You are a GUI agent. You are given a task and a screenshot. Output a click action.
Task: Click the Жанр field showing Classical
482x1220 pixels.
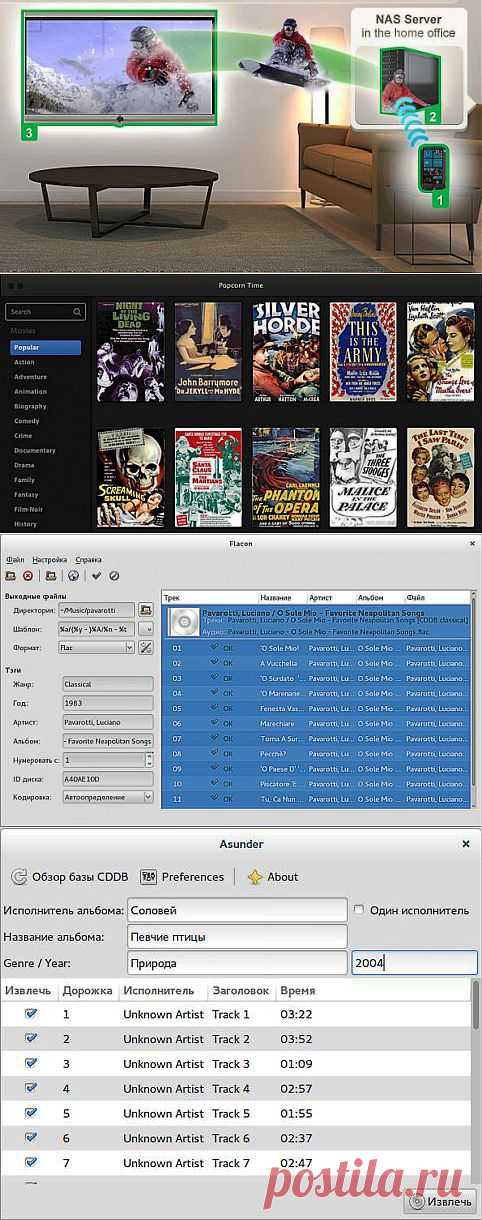[107, 684]
